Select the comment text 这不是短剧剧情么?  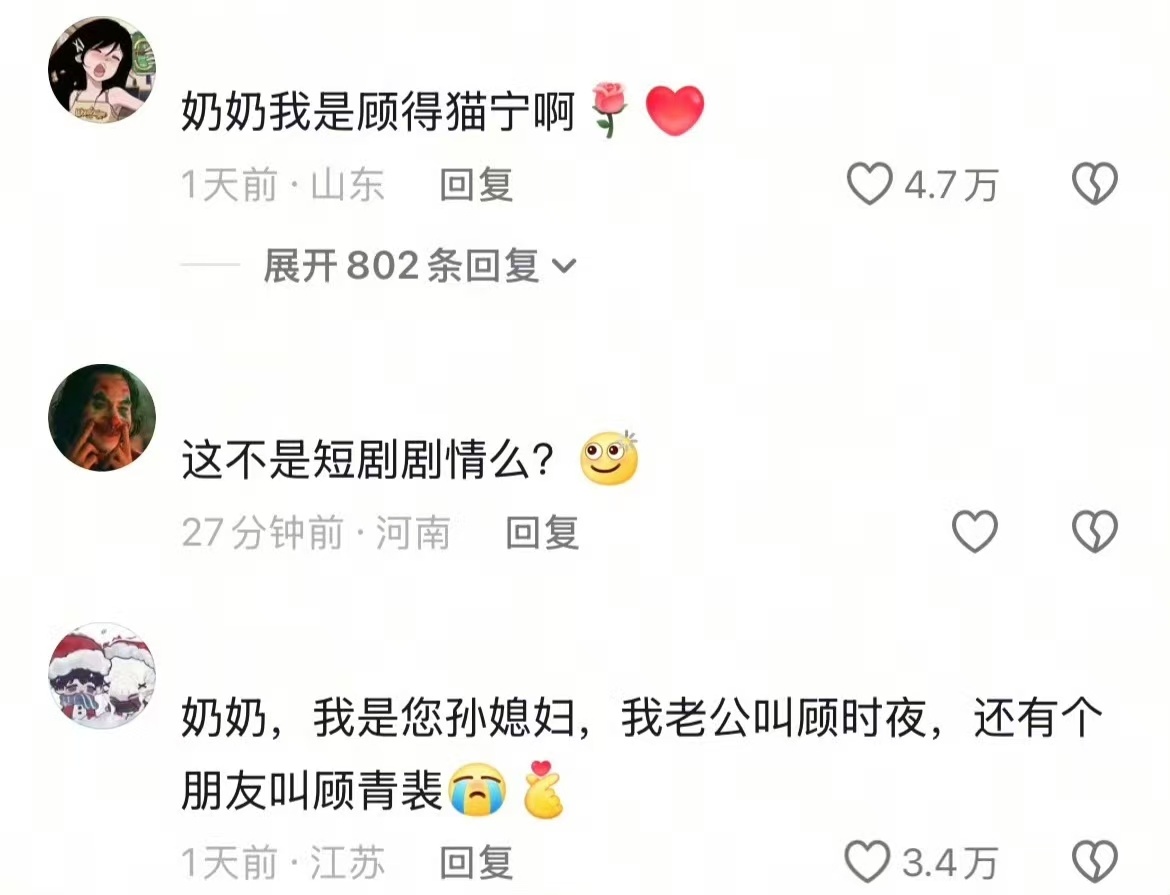pyautogui.click(x=368, y=459)
